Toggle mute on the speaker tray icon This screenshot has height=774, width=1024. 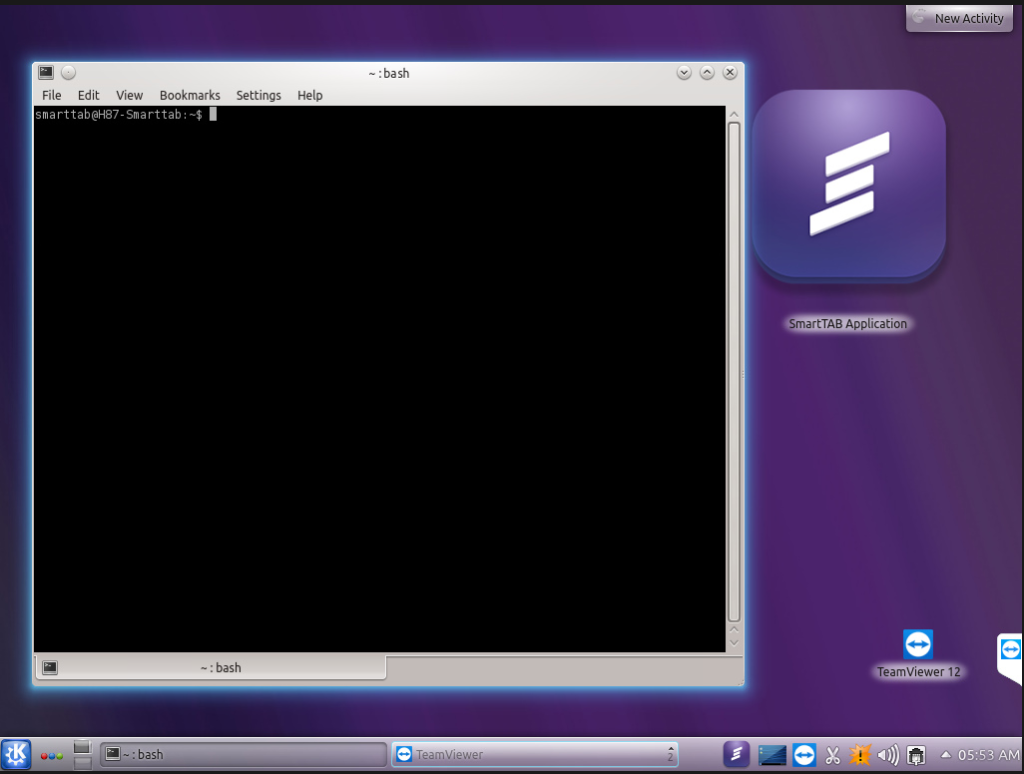pos(888,755)
